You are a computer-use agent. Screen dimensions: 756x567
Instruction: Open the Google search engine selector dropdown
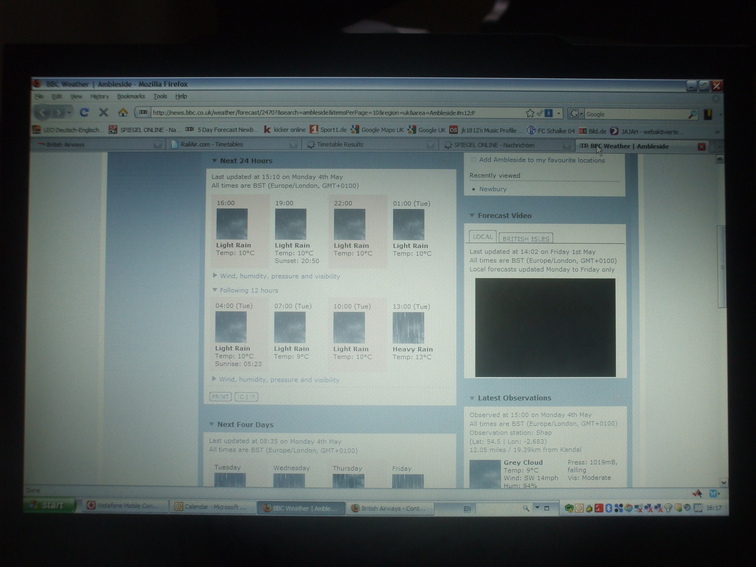tap(576, 114)
